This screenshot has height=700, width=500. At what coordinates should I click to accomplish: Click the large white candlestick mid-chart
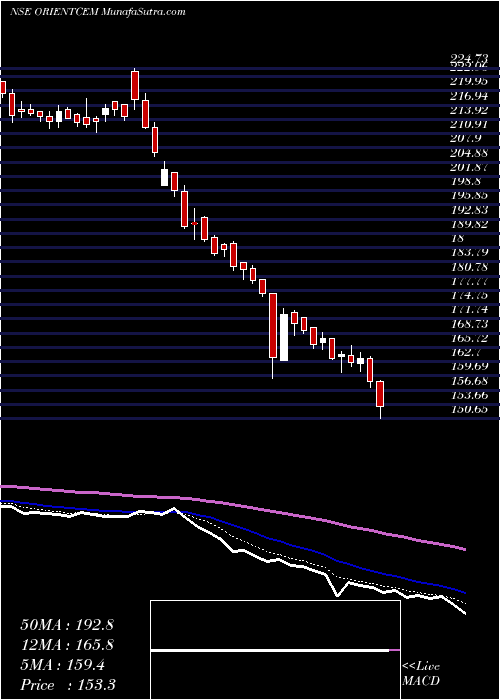point(284,338)
